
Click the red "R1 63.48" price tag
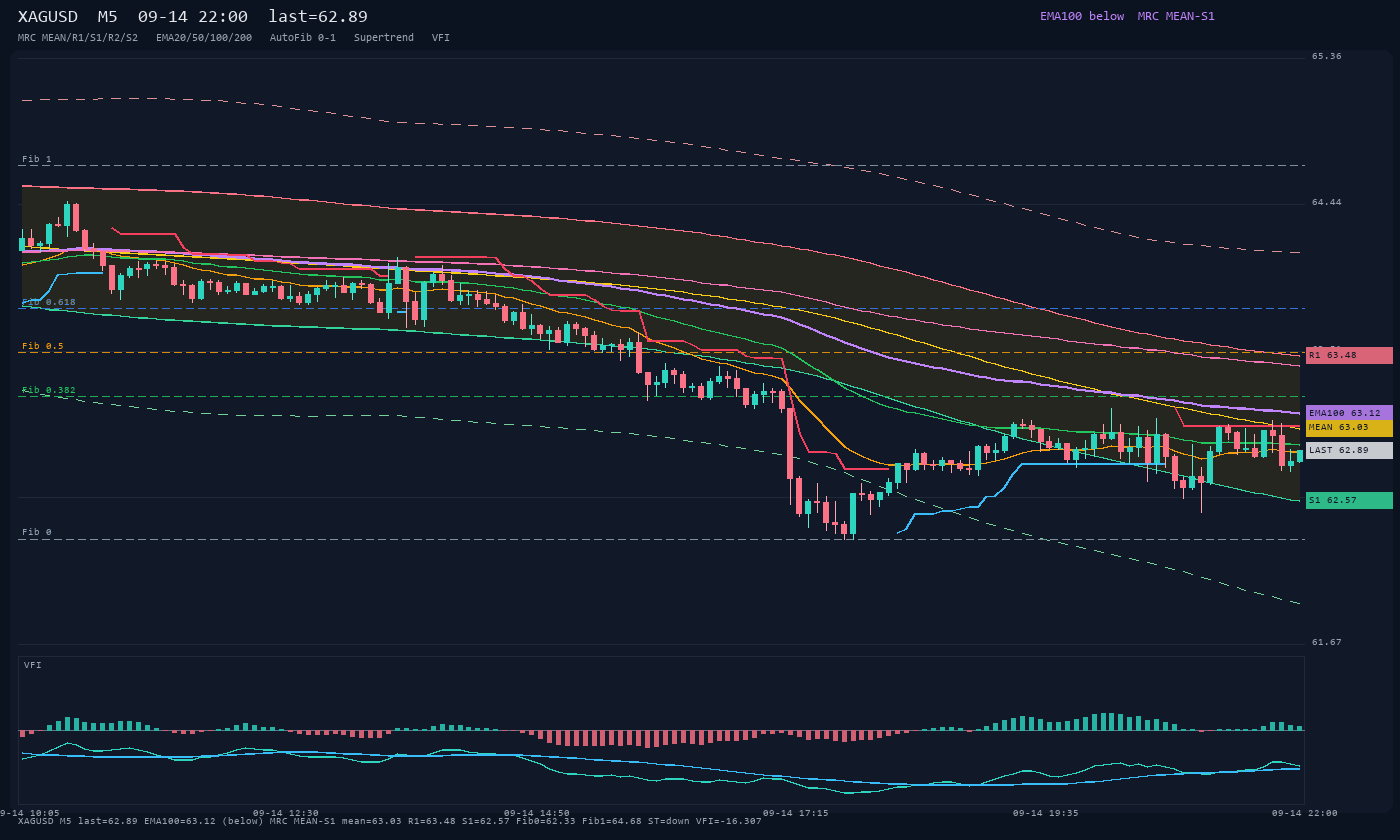coord(1349,355)
